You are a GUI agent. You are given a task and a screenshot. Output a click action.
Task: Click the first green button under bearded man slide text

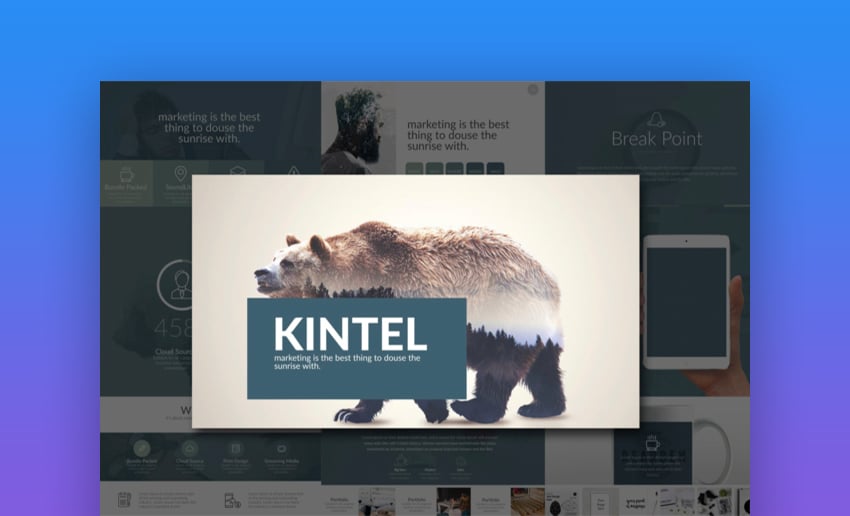click(x=415, y=170)
